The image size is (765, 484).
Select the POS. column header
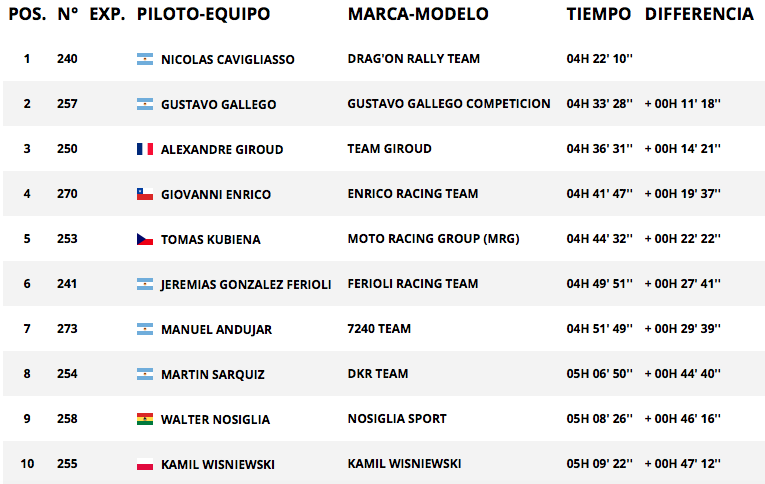click(27, 14)
